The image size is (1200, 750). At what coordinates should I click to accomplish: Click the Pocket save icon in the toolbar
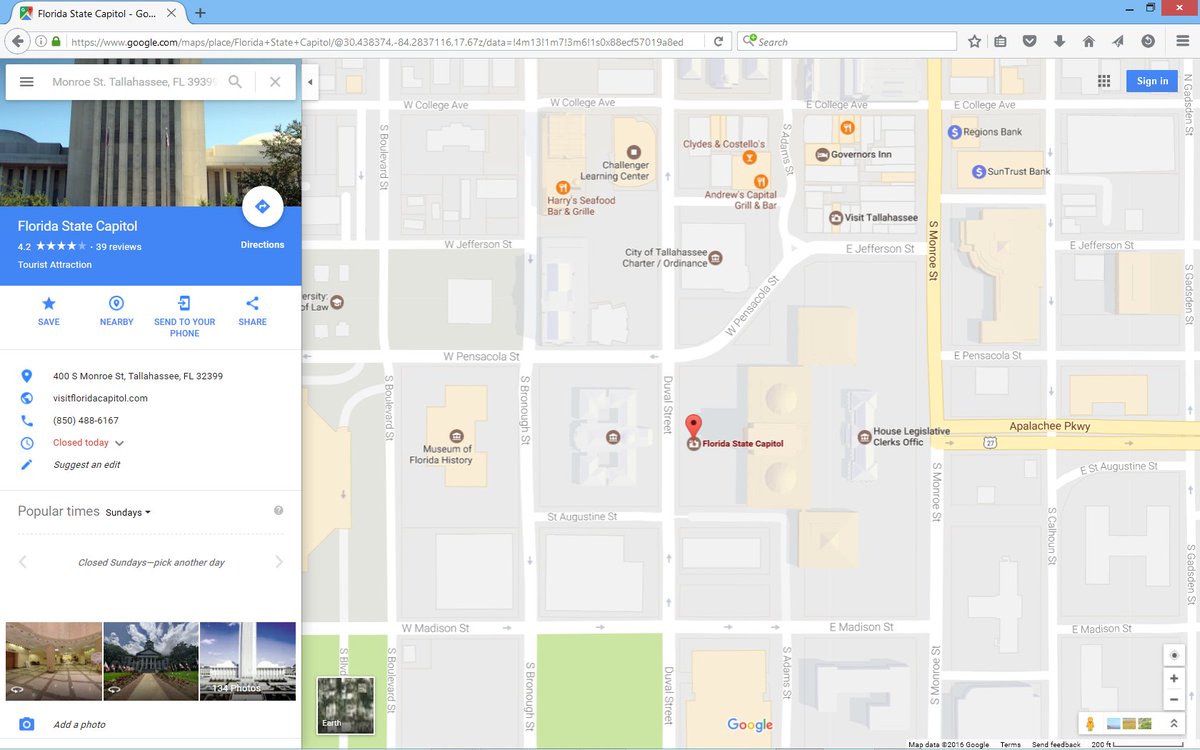[x=1028, y=41]
